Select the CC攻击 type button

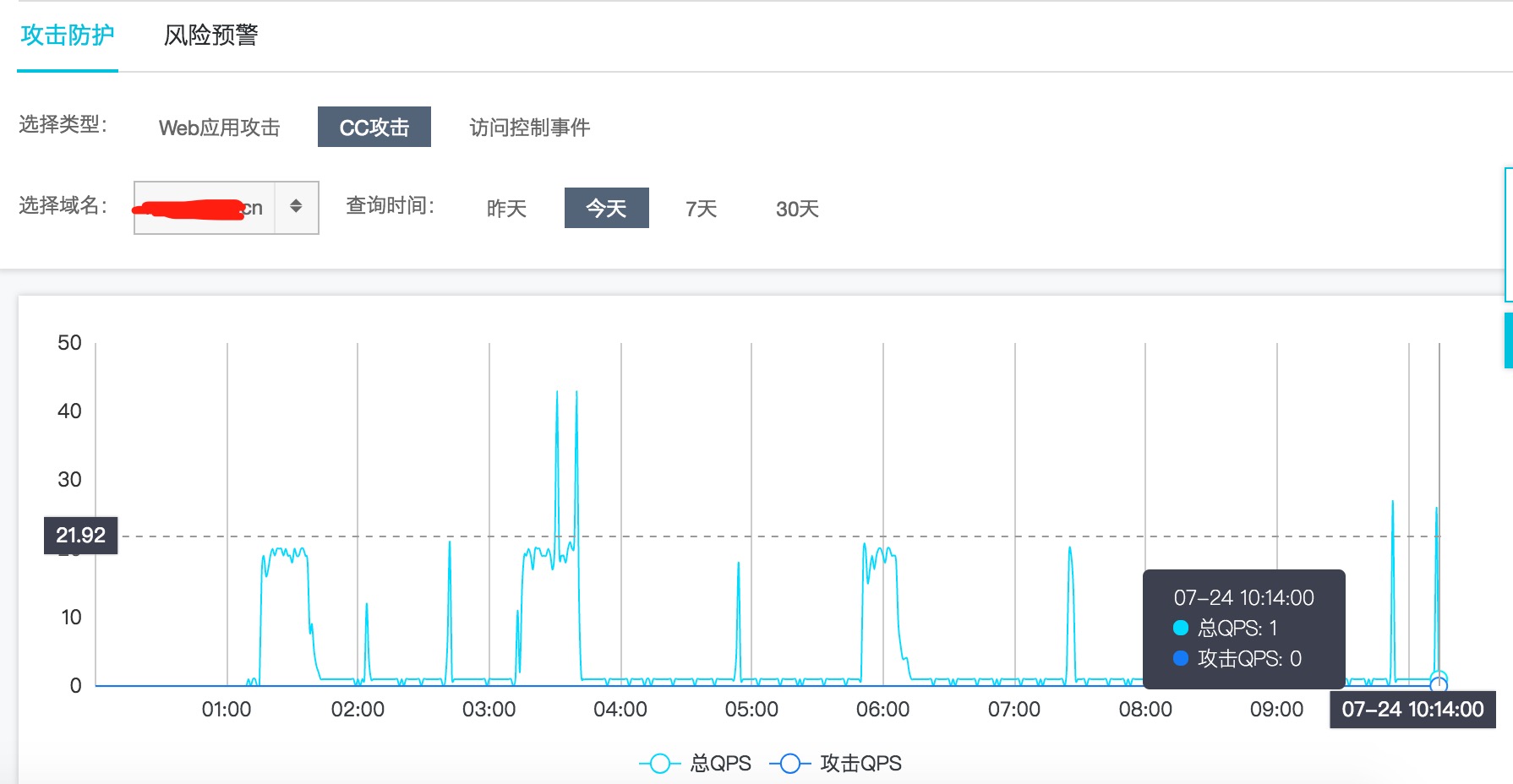point(374,127)
